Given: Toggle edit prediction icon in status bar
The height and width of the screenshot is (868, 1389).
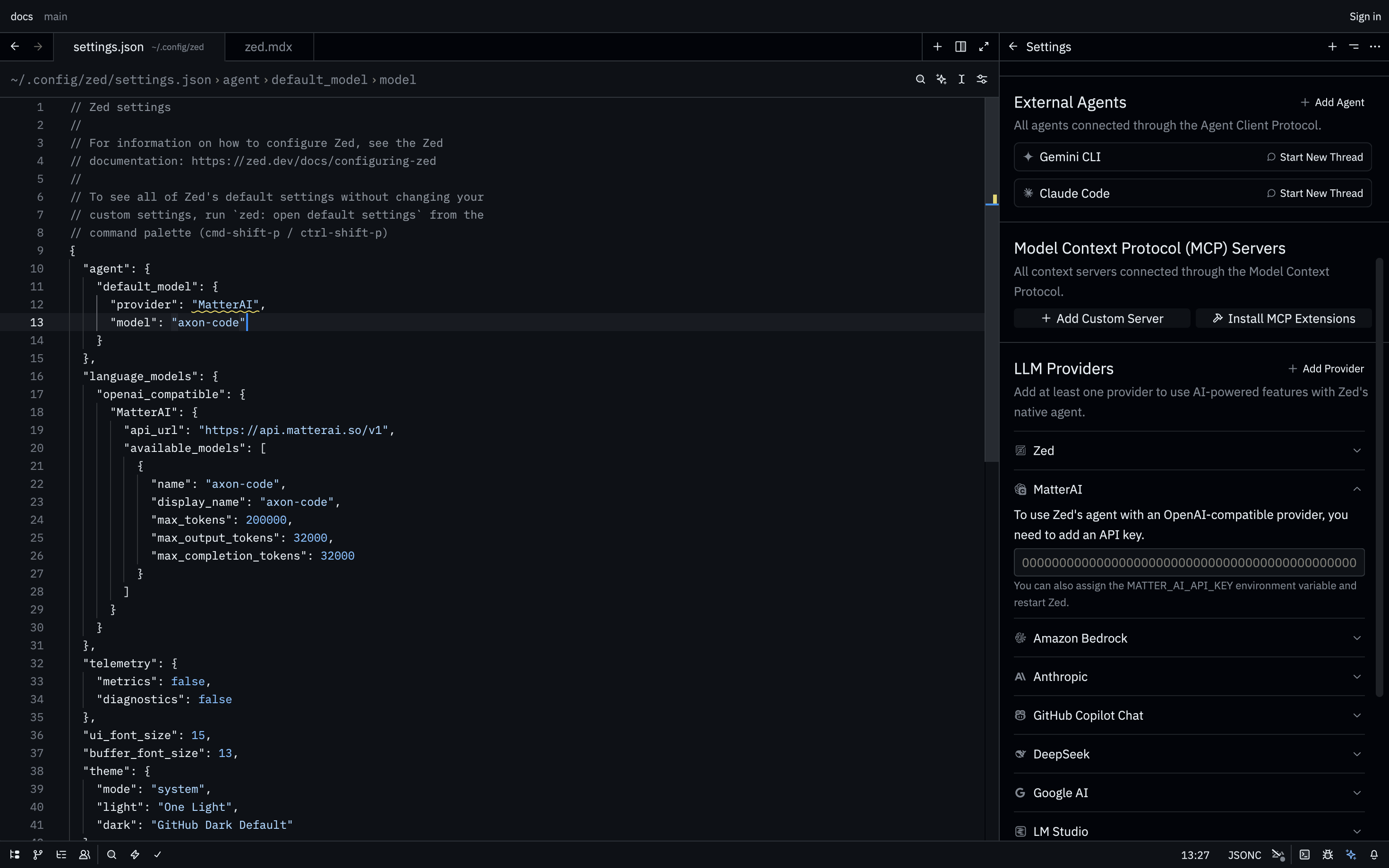Looking at the screenshot, I should 1278,854.
